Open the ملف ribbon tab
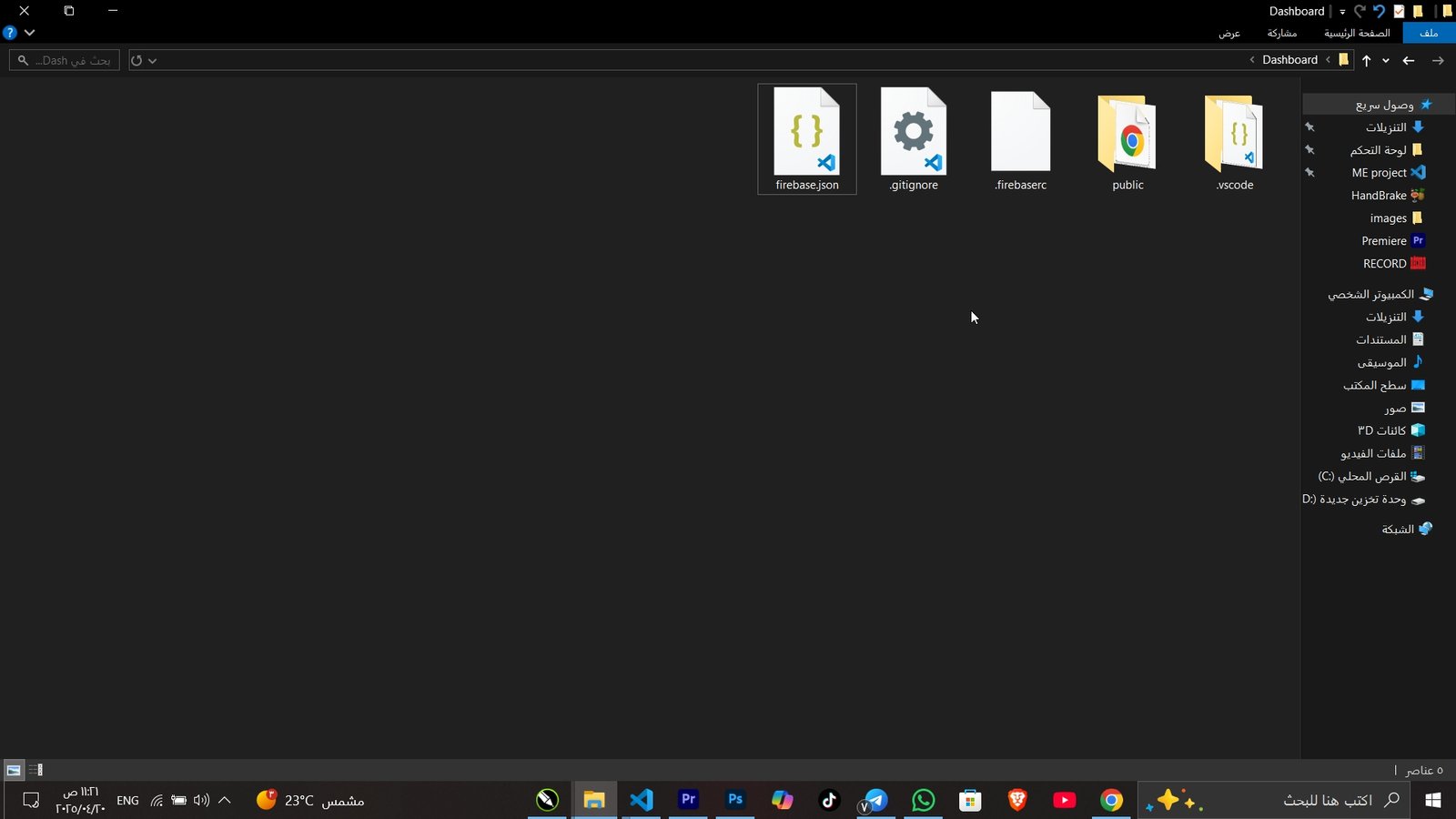This screenshot has height=819, width=1456. (x=1429, y=33)
